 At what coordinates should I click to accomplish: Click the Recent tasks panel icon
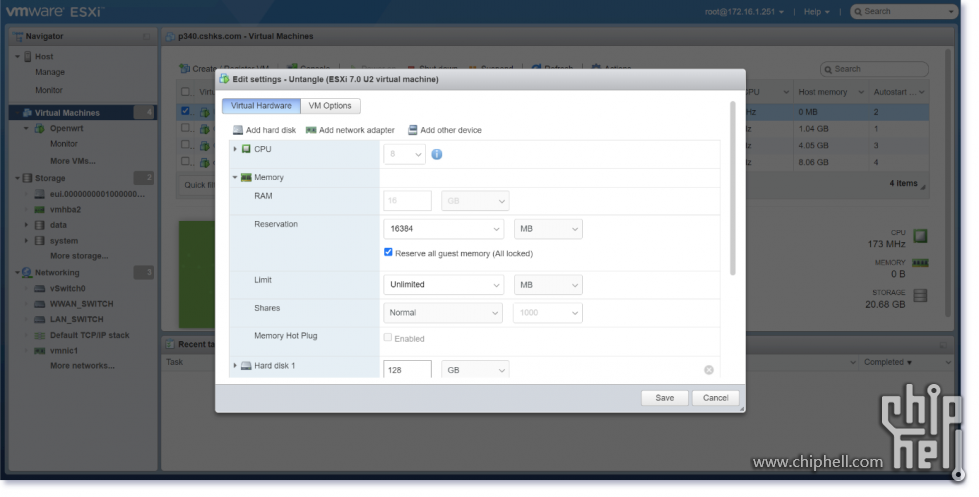click(170, 344)
